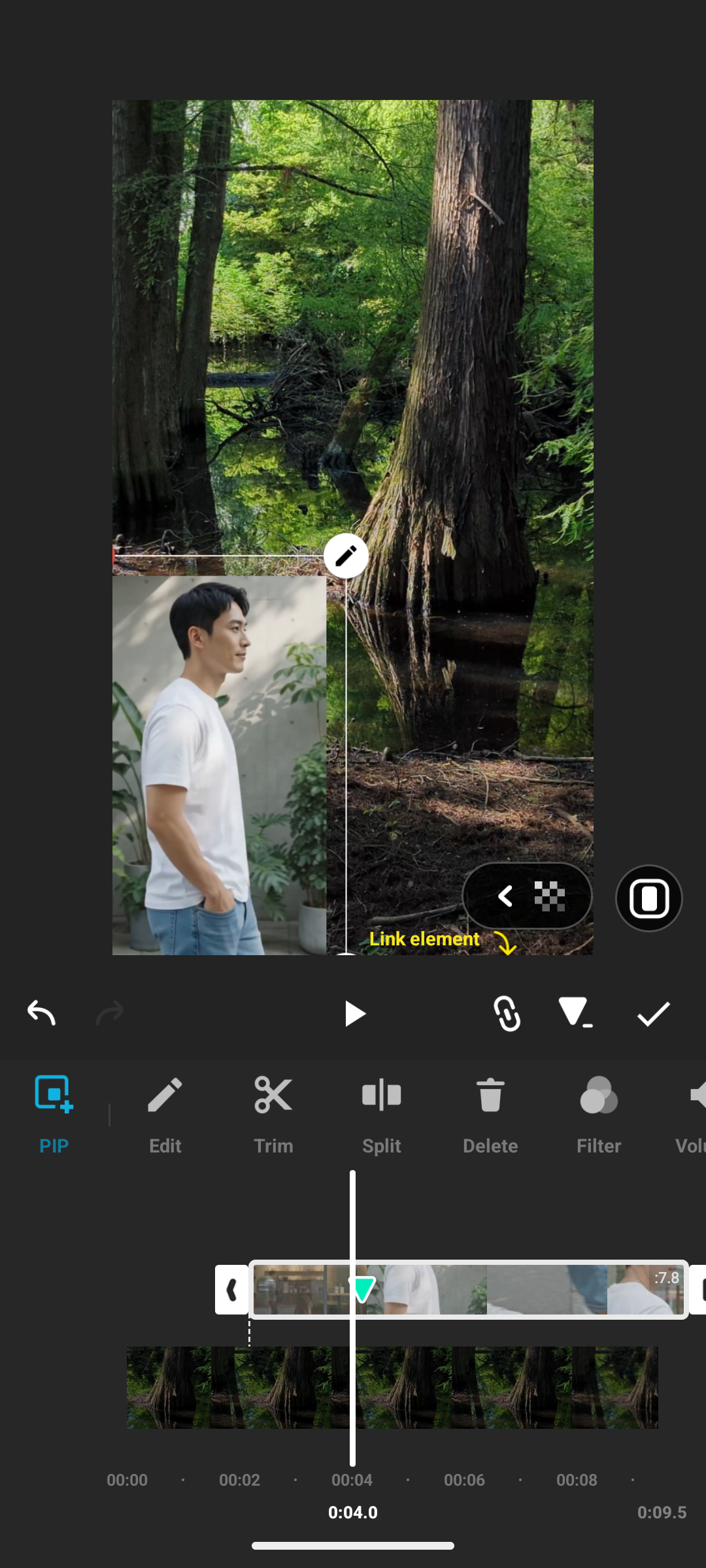Tap the pencil edit handle on PIP overlay
The image size is (706, 1568).
[x=346, y=556]
